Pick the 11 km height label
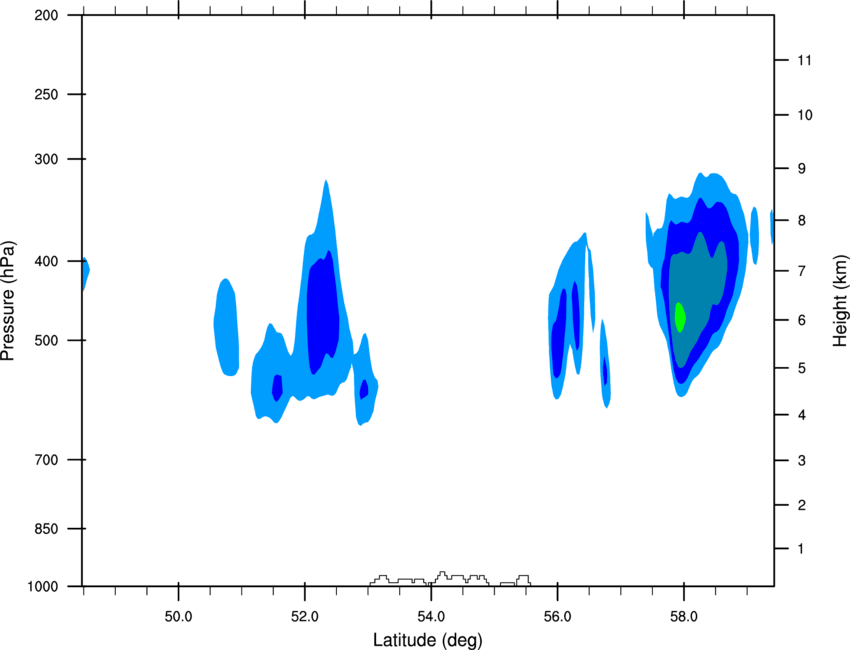This screenshot has width=850, height=650. (804, 60)
